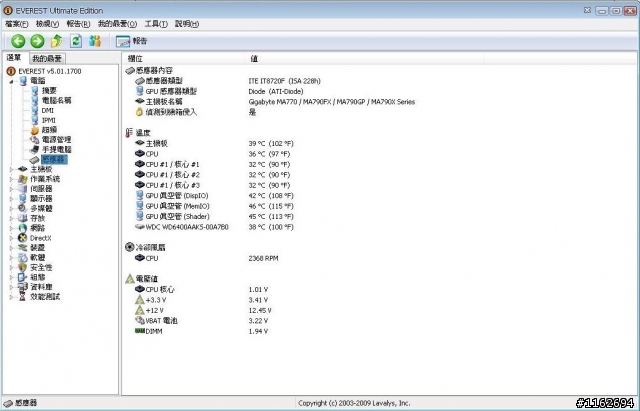Click the 值 column header
Screen dimensions: 640x411
tap(364, 58)
